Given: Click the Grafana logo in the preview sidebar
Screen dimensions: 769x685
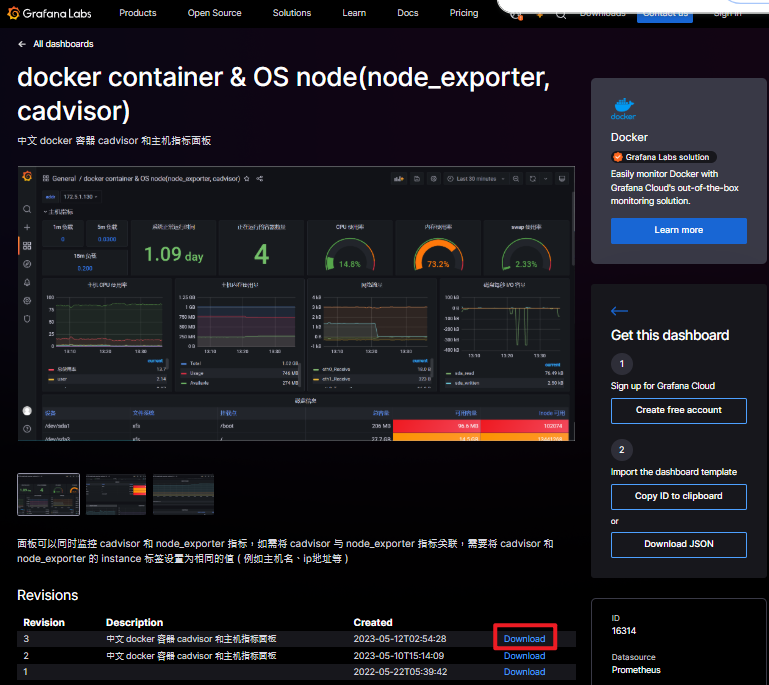Looking at the screenshot, I should (x=27, y=177).
